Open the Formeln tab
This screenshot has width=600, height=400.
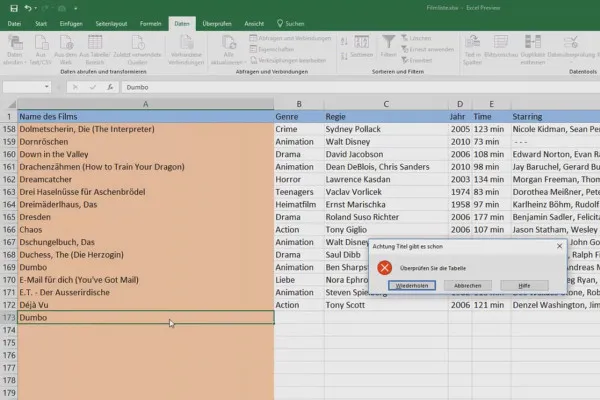point(150,24)
